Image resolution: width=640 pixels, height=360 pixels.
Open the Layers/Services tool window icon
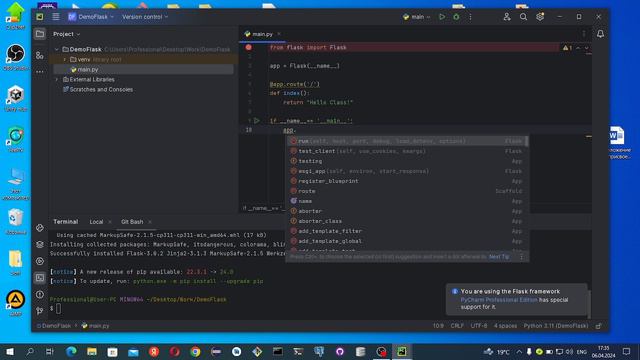pyautogui.click(x=40, y=244)
